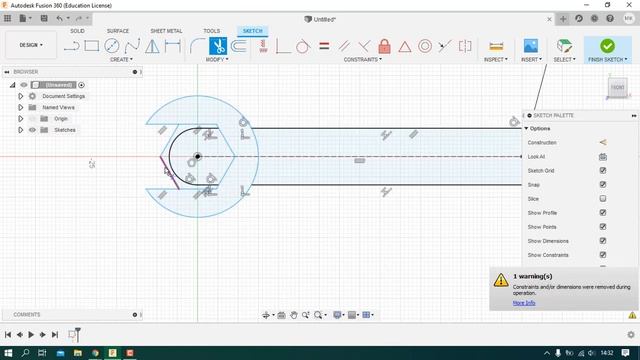Click the FRONT ViewCube face
This screenshot has width=640, height=360.
point(617,87)
